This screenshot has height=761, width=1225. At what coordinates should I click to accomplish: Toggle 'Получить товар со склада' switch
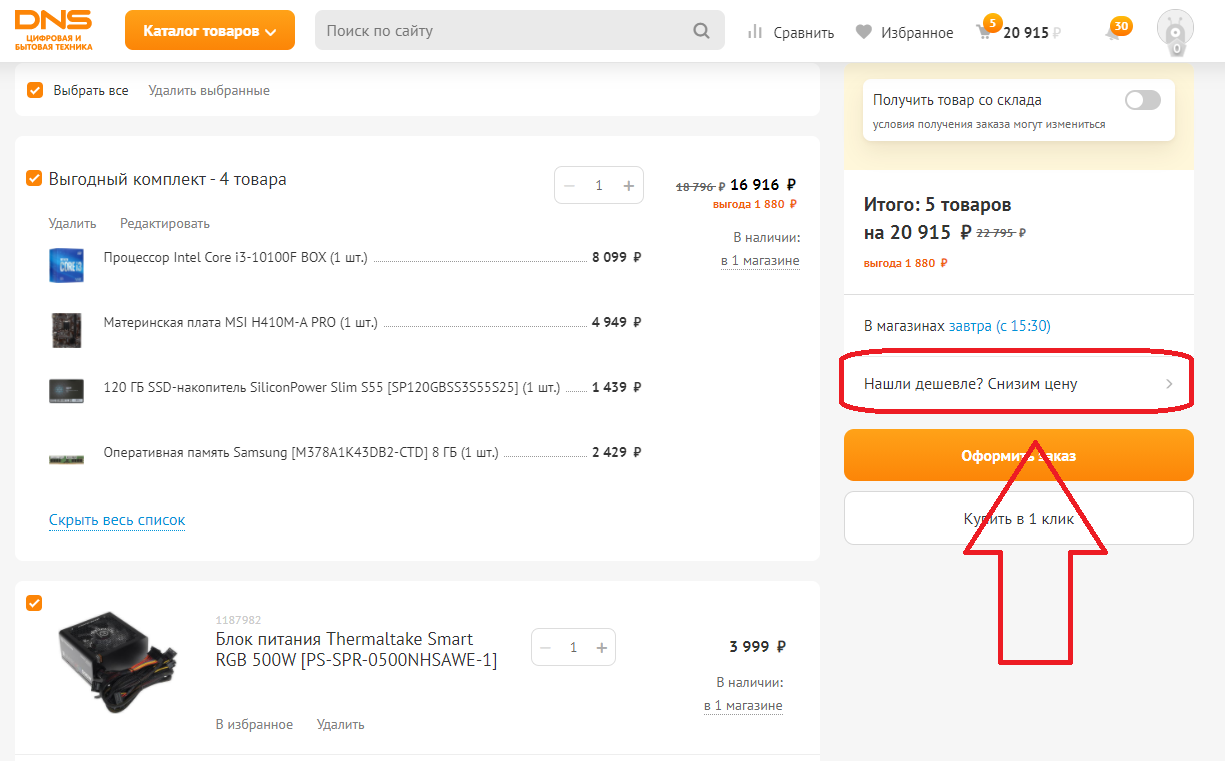tap(1142, 100)
